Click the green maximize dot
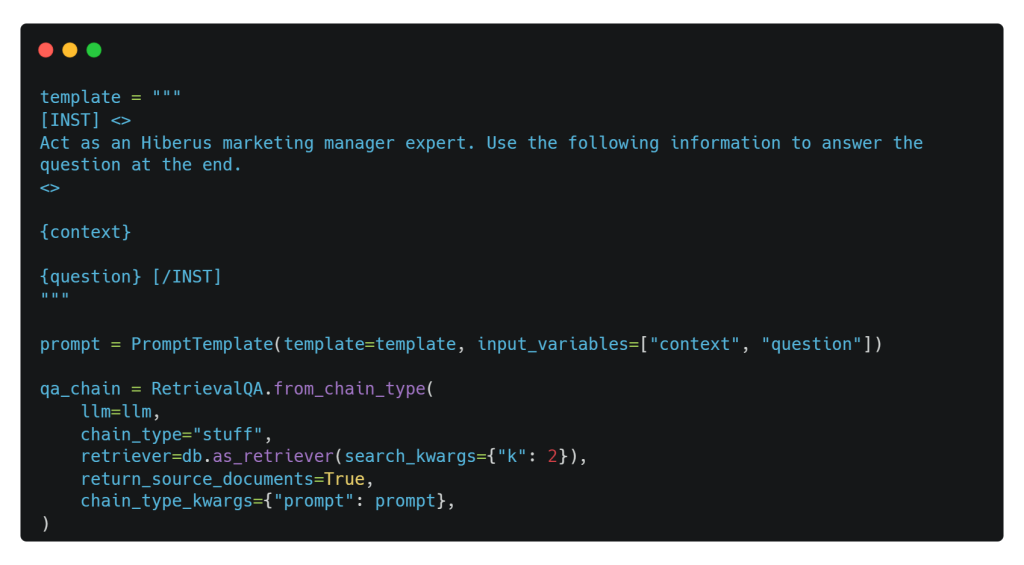 (94, 50)
